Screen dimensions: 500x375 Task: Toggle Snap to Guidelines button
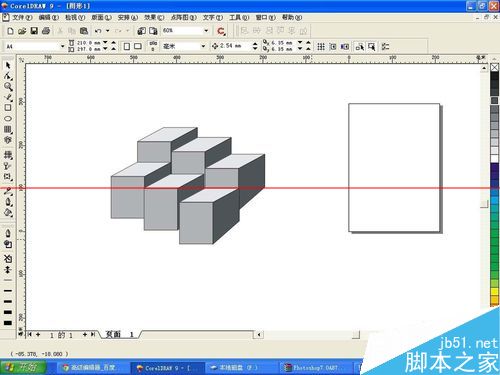tap(333, 47)
